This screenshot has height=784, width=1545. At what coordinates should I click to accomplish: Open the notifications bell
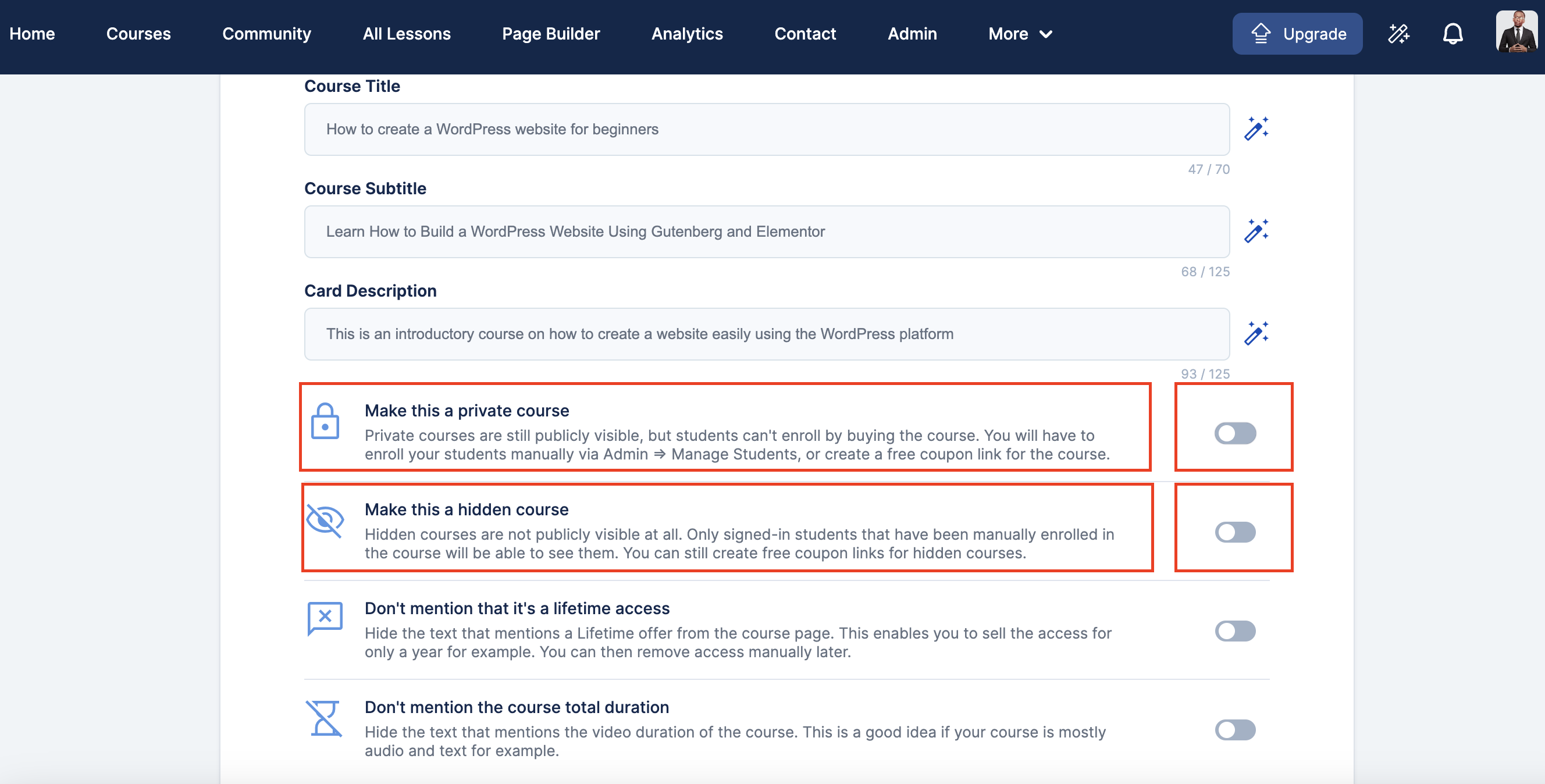(x=1452, y=34)
